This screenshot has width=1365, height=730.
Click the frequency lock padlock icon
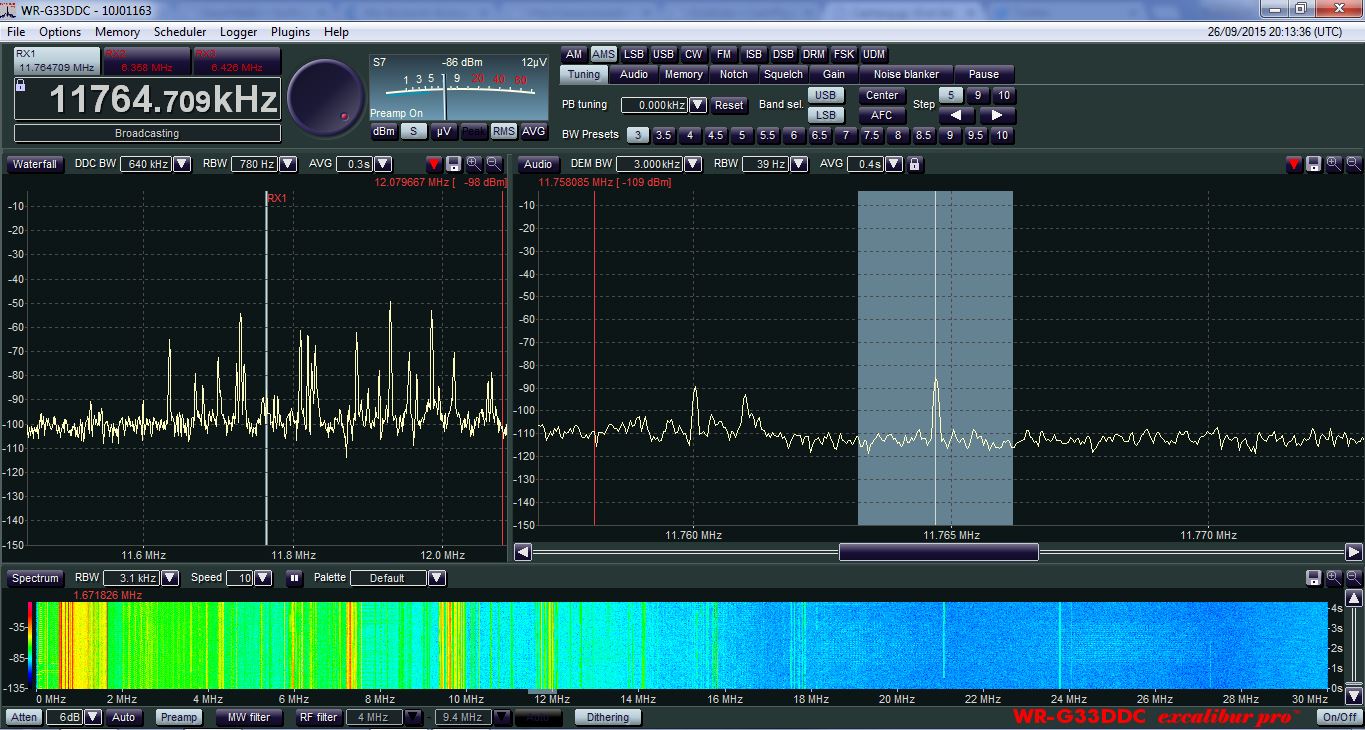point(21,87)
